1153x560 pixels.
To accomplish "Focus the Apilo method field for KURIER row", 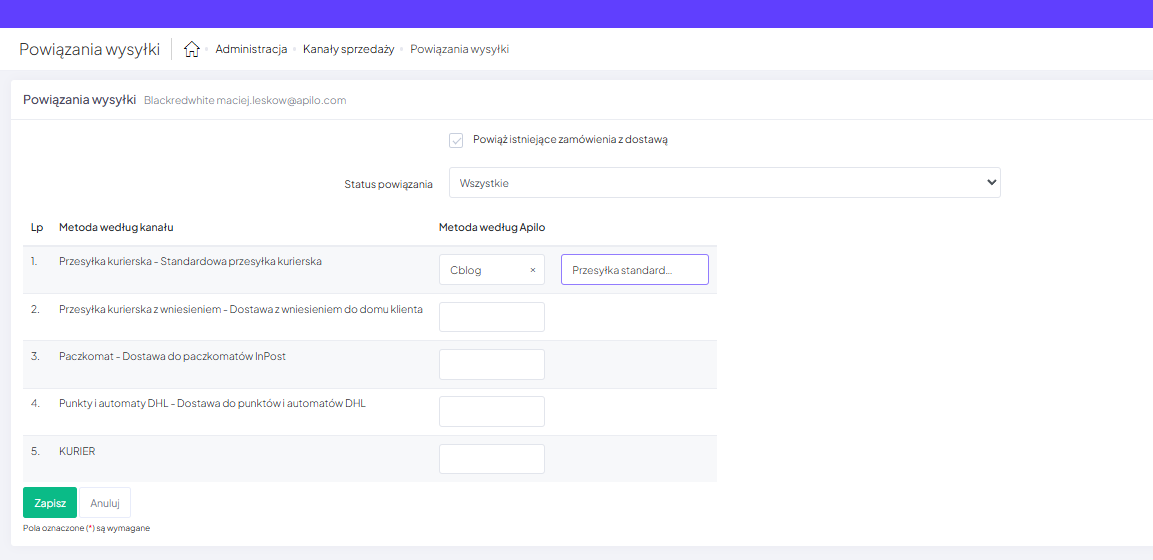I will point(491,459).
